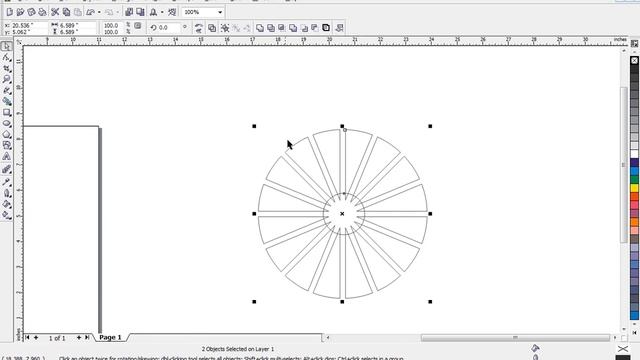Select the Ellipse tool
Screen dimensions: 640x360
(x=6, y=123)
